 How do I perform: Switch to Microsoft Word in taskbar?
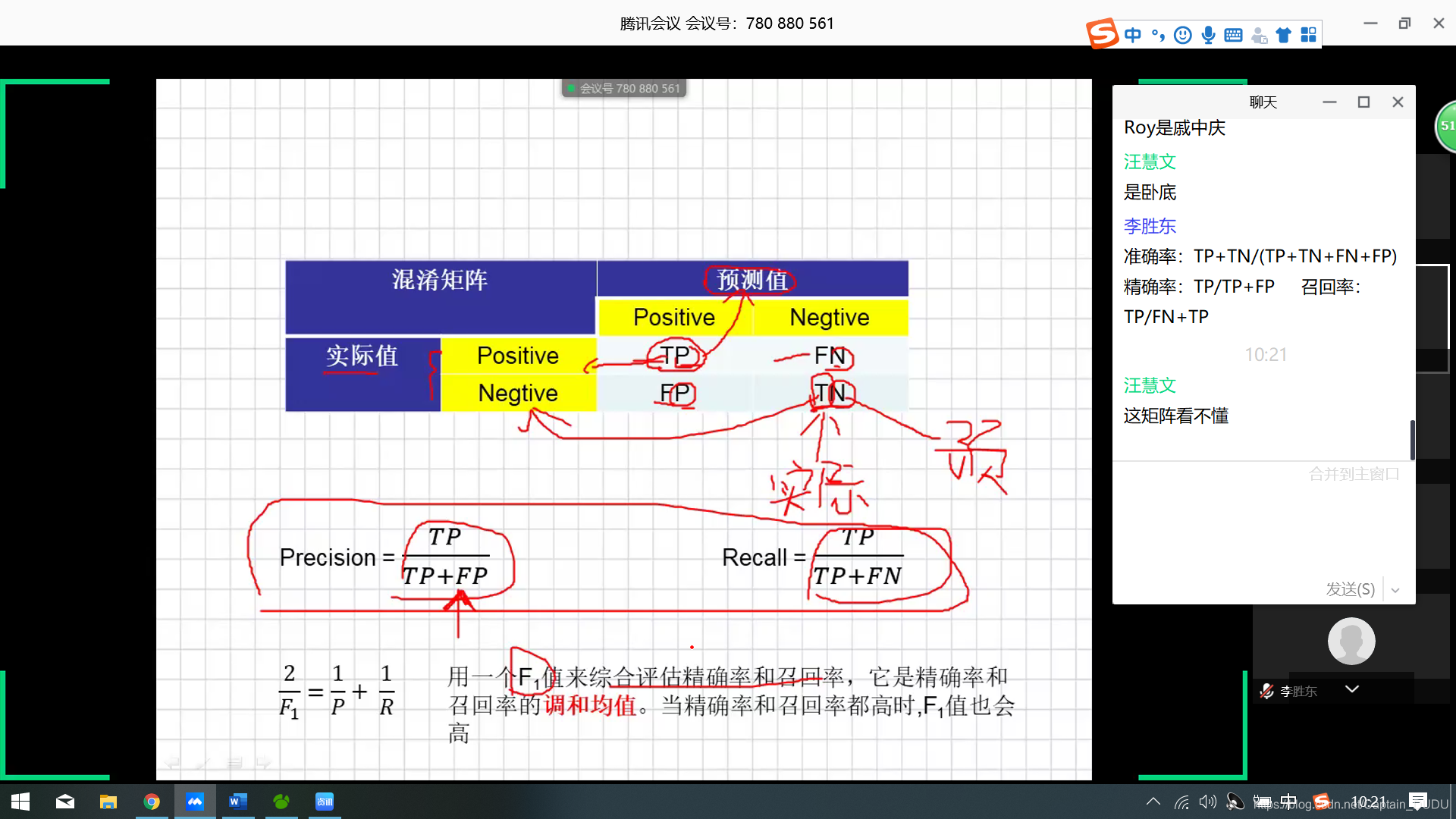click(x=238, y=802)
